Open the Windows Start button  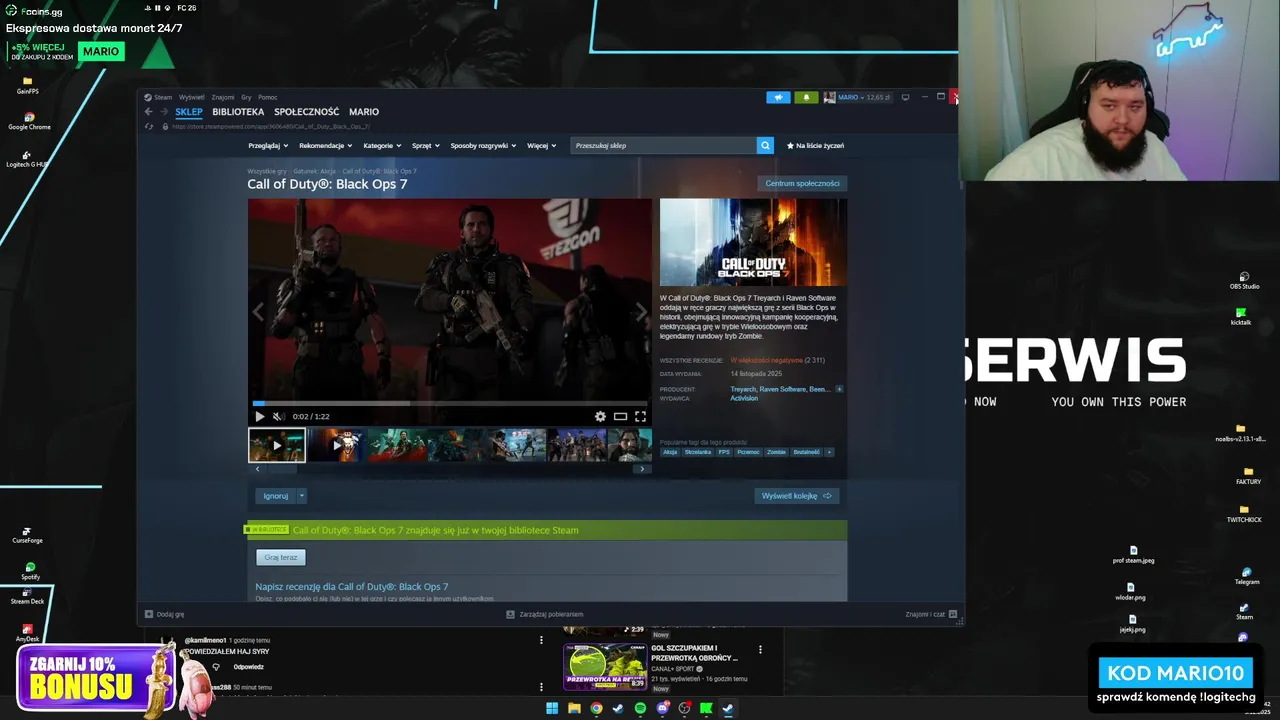[x=552, y=708]
